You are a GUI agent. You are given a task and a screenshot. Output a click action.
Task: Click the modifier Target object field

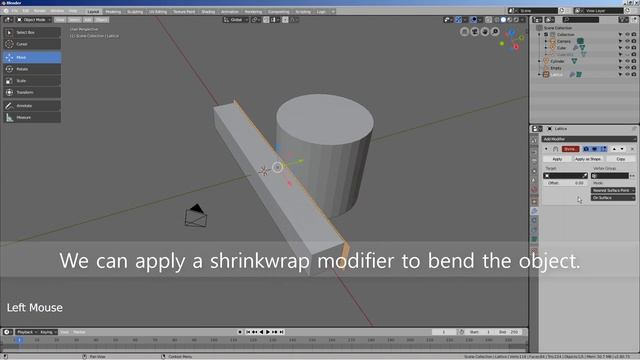pyautogui.click(x=566, y=176)
